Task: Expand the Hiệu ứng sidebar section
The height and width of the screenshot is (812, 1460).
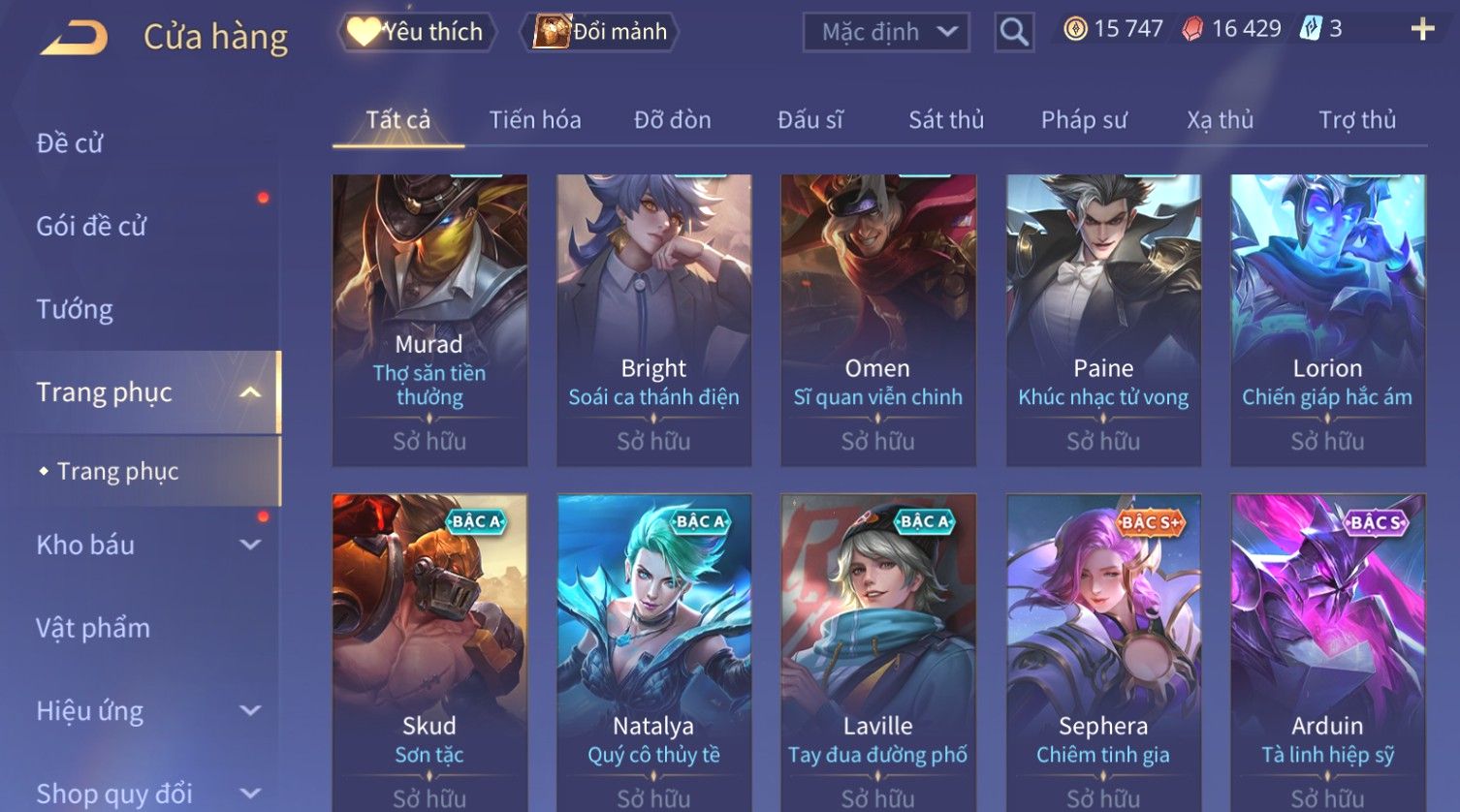Action: 250,710
